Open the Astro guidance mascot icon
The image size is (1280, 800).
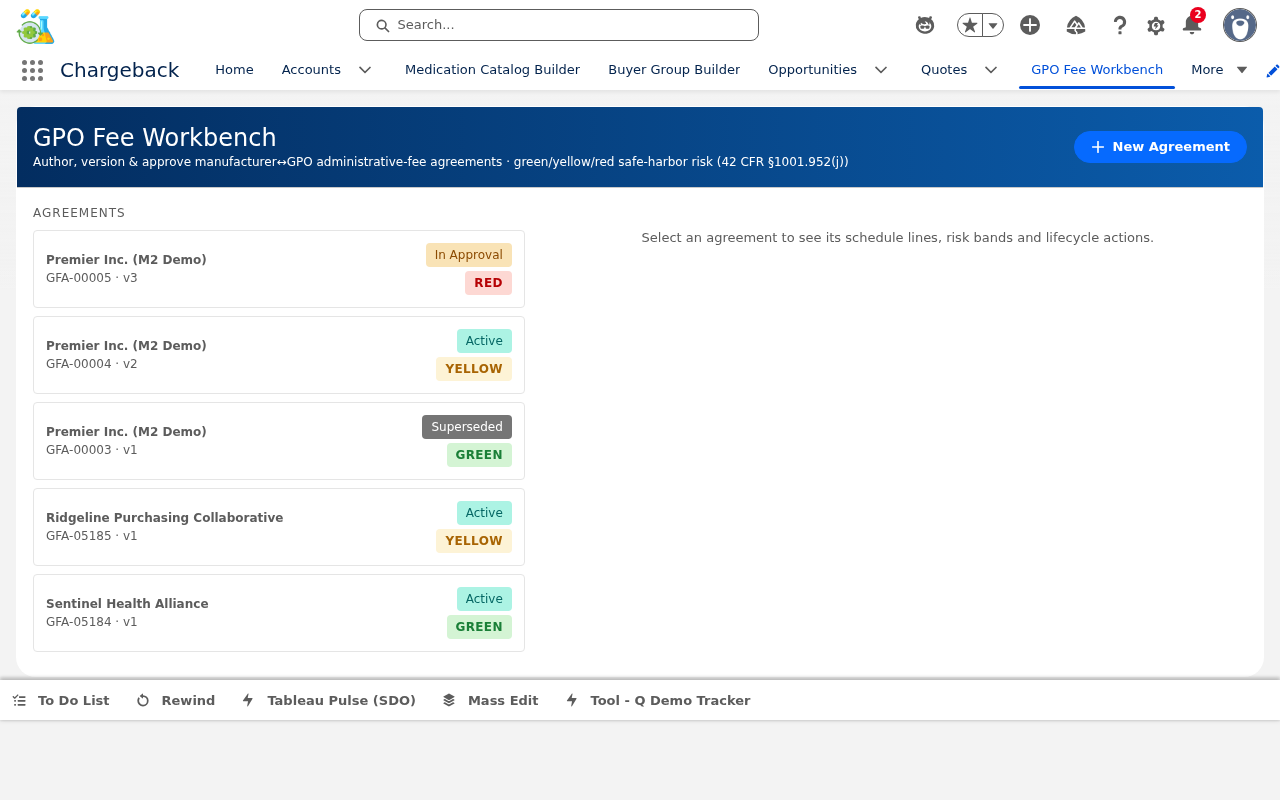[925, 25]
